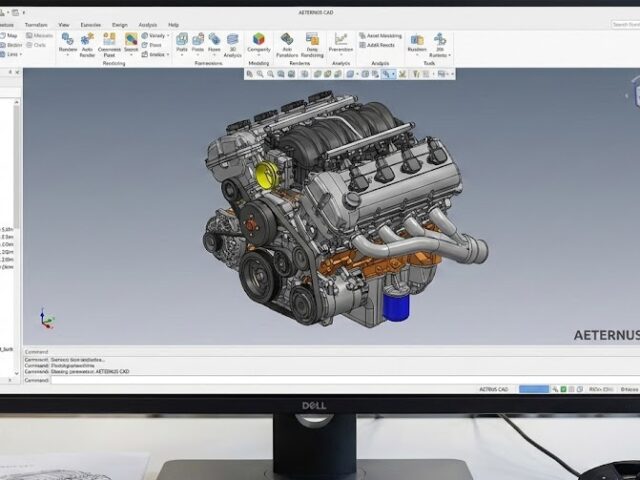Click the 3D Analysis stacked layers icon

[x=232, y=40]
